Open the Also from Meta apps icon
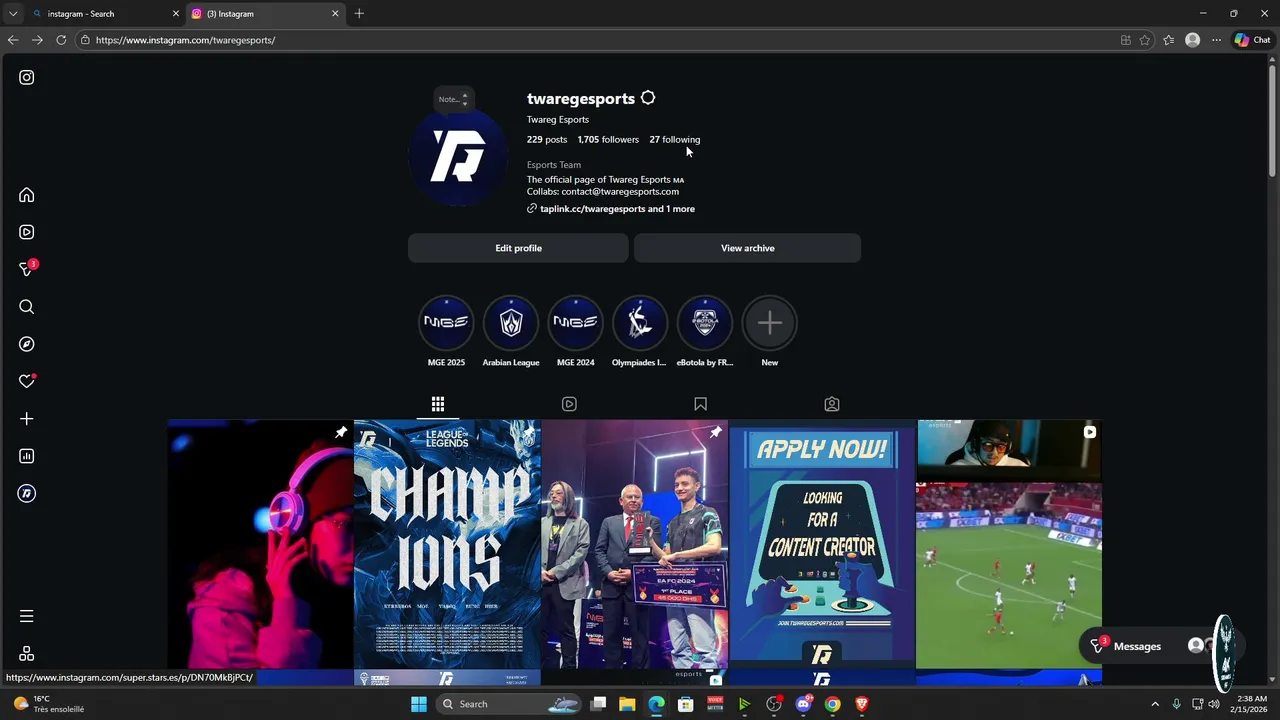1280x720 pixels. coord(27,653)
